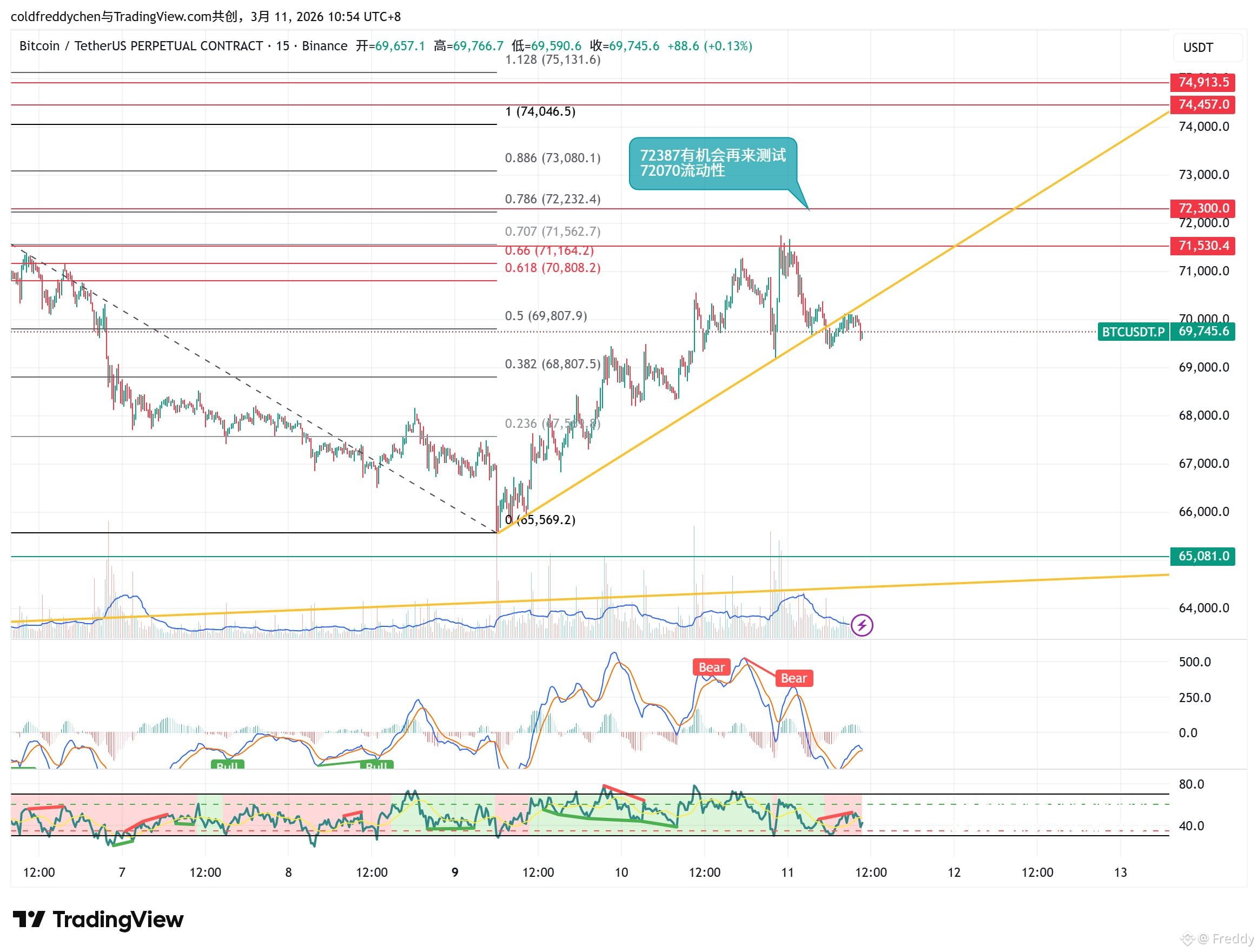The width and height of the screenshot is (1258, 952).
Task: Click the callout note starting with 72387
Action: (713, 163)
